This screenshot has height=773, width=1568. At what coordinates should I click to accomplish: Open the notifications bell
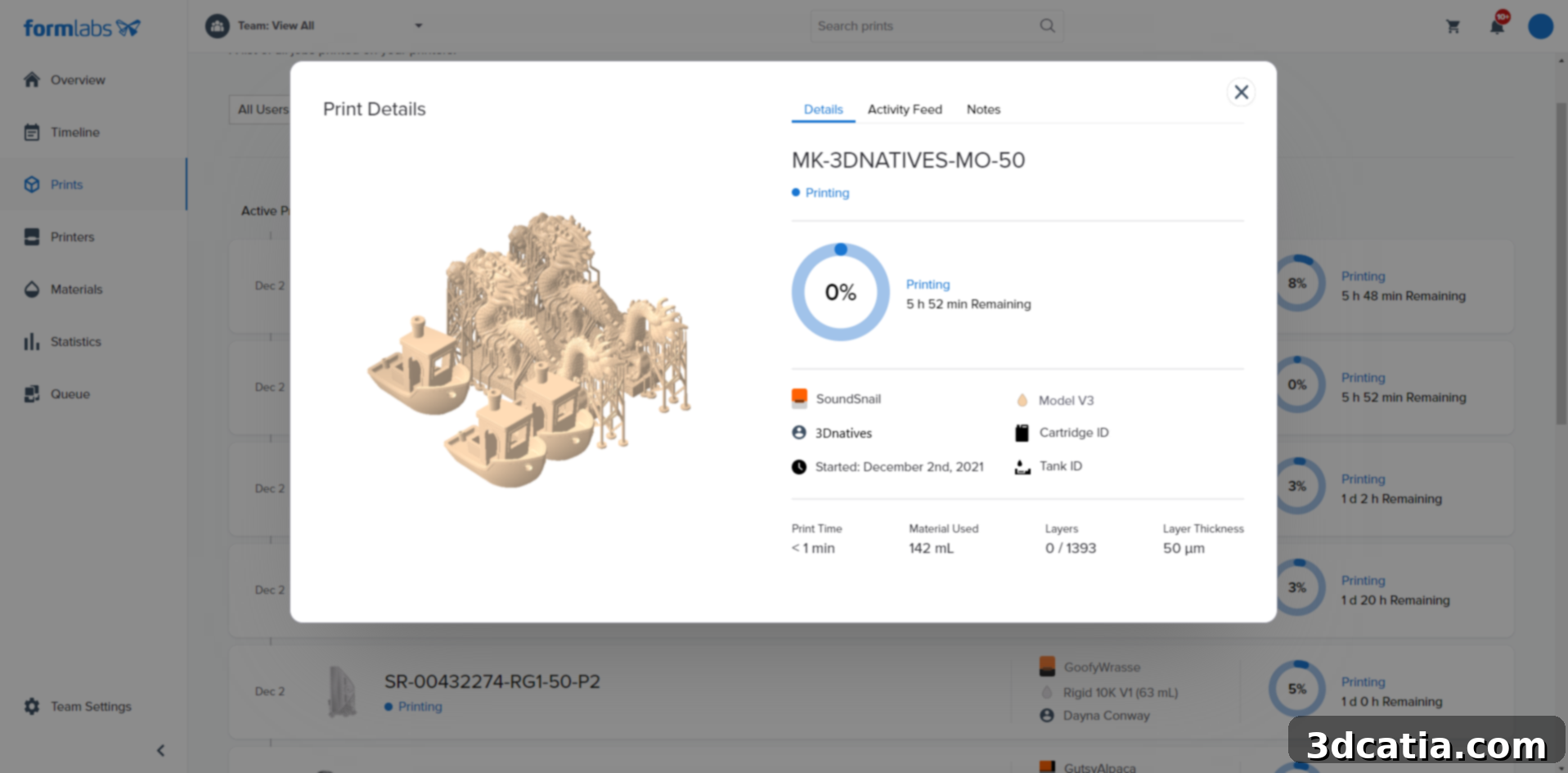pyautogui.click(x=1498, y=25)
